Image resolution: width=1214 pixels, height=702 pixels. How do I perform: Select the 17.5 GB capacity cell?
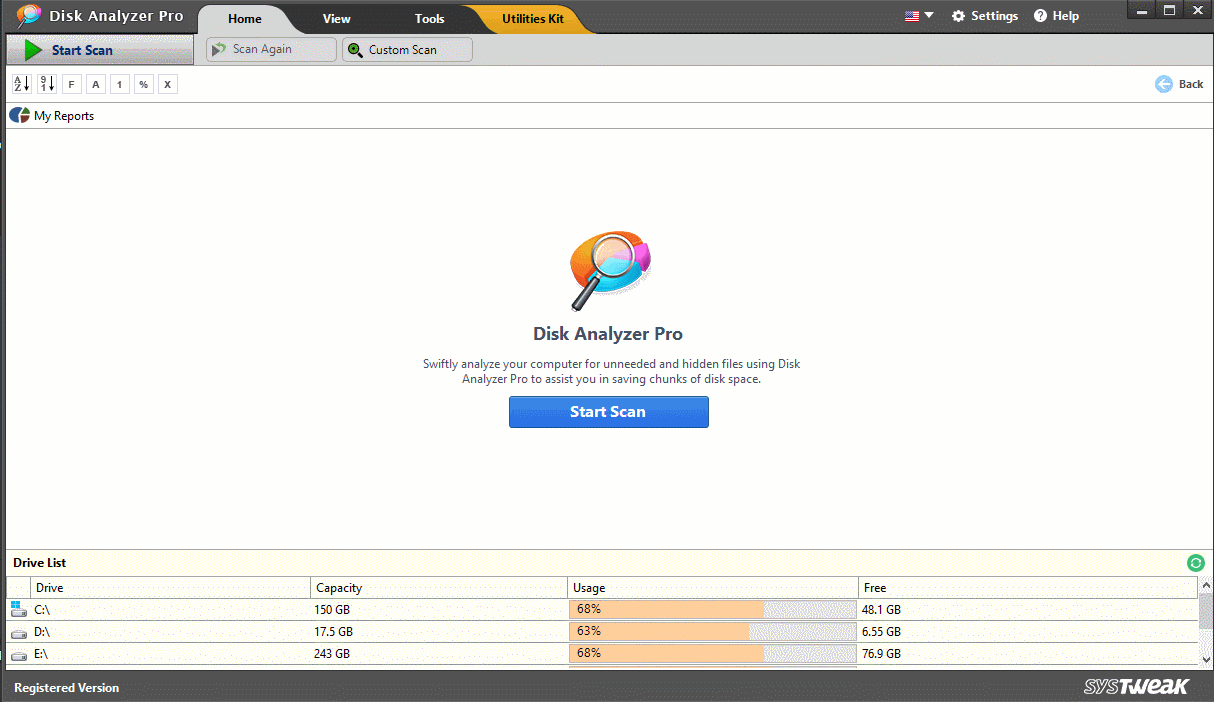click(439, 632)
